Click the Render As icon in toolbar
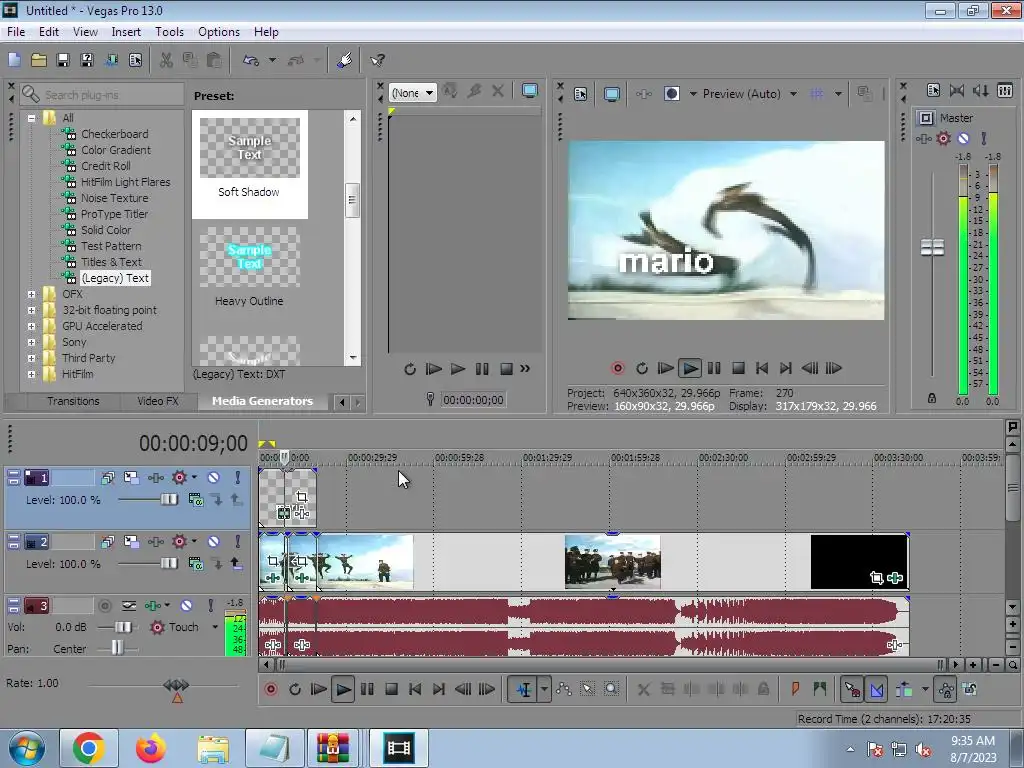Viewport: 1024px width, 768px height. 111,60
